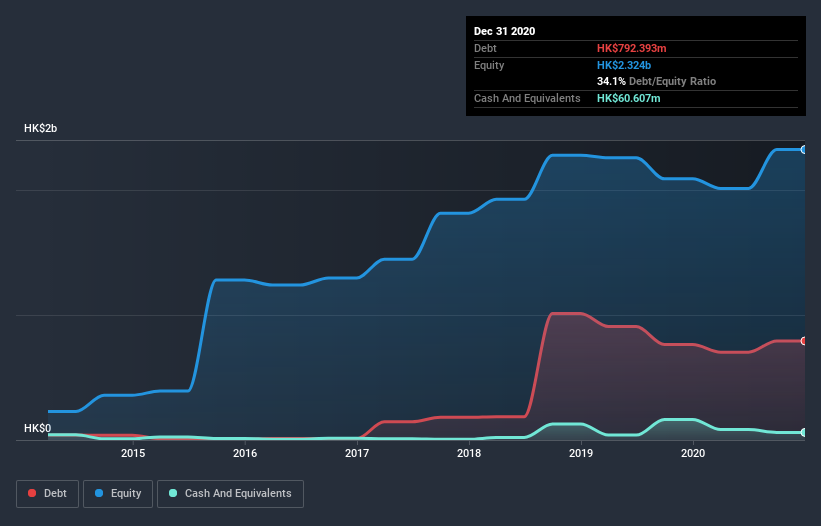Click Cash And Equivalents label in tooltip
This screenshot has width=821, height=526.
point(527,98)
